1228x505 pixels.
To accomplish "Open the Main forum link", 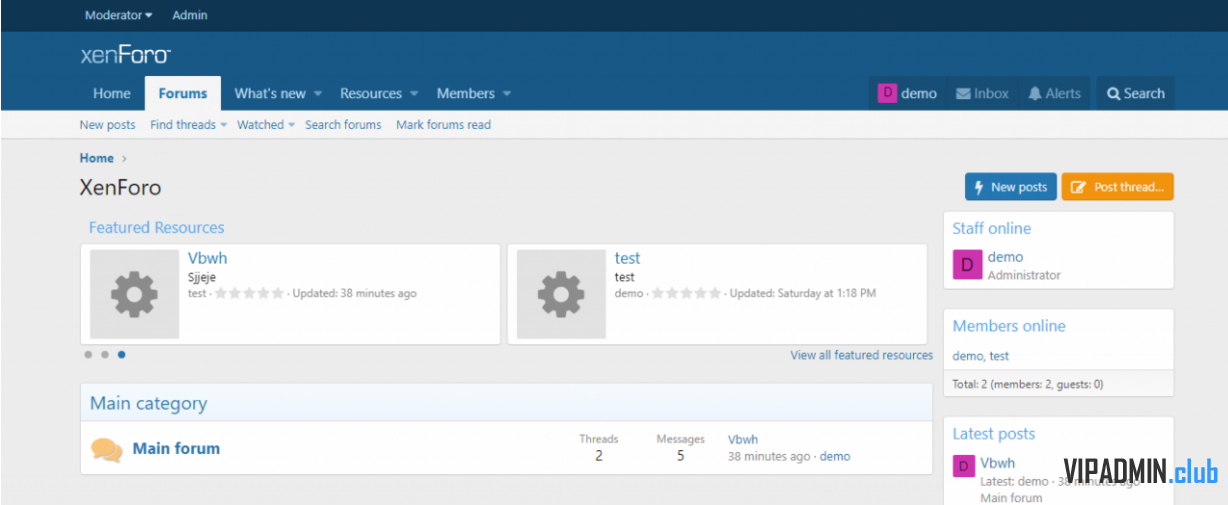I will (x=176, y=448).
